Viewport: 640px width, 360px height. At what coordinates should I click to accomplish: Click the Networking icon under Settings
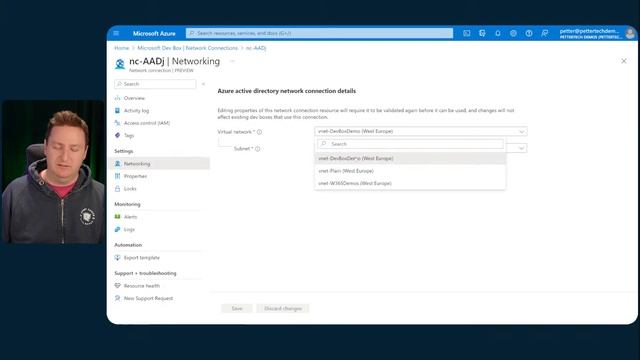[118, 164]
